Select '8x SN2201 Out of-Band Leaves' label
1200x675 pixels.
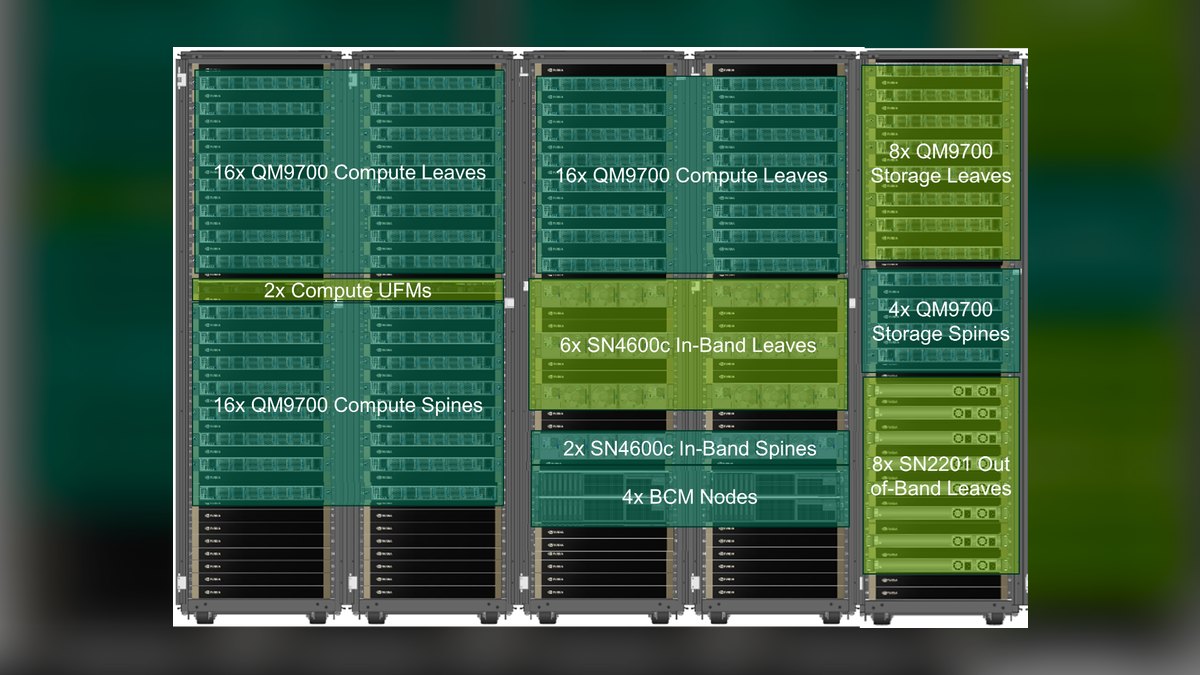click(941, 477)
